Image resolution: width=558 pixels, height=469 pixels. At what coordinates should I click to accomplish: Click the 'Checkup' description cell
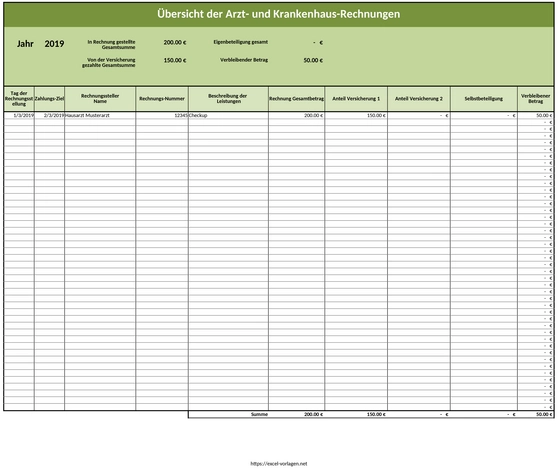point(228,115)
